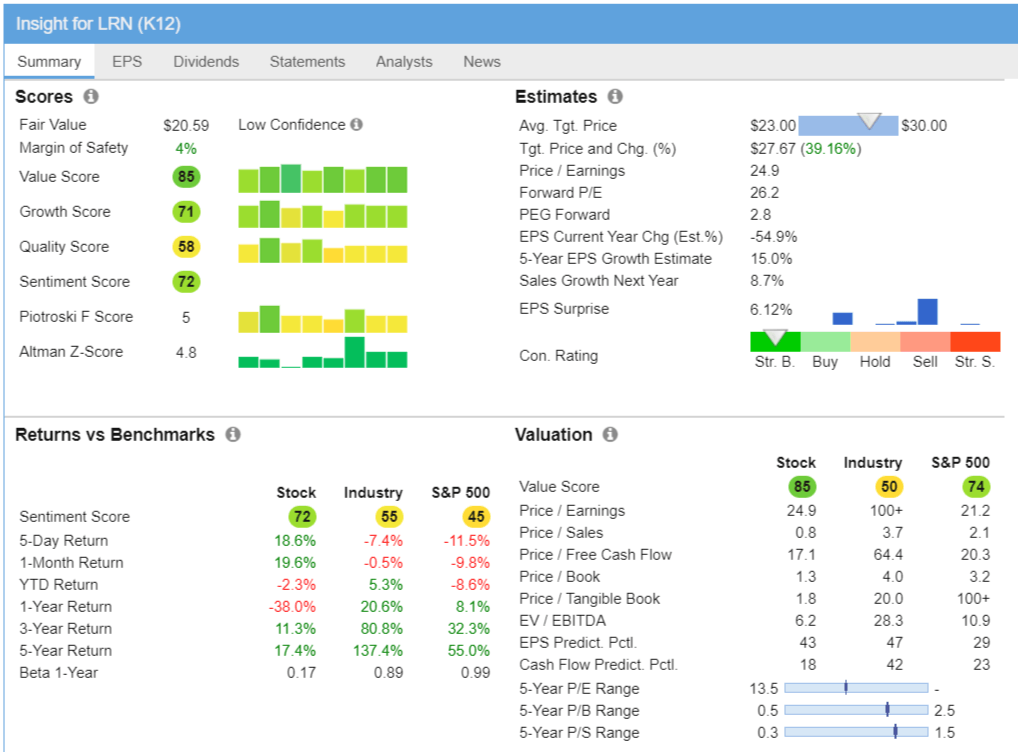
Task: Go to the News tab
Action: [482, 62]
